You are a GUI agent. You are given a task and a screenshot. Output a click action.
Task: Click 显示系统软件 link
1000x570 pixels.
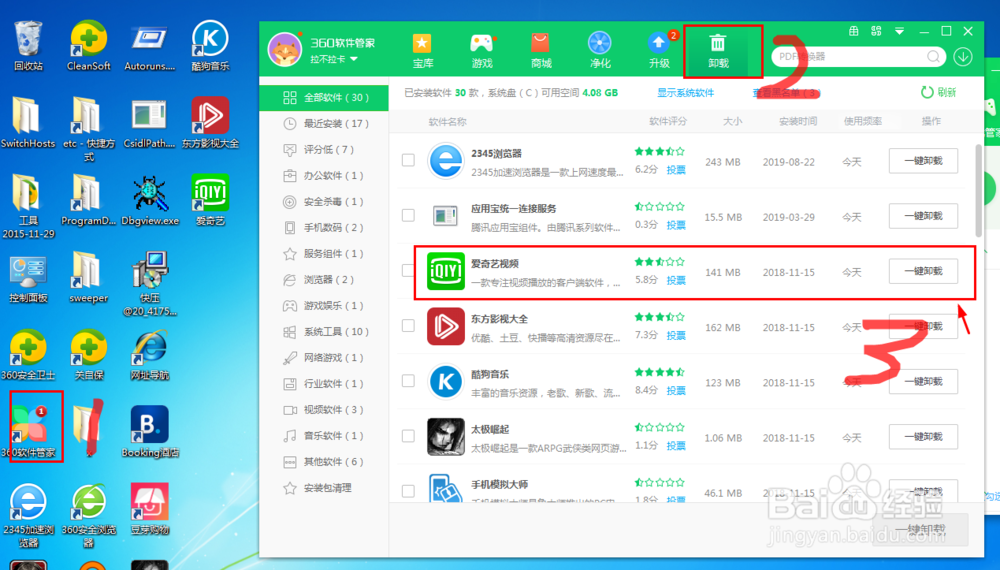pos(686,93)
